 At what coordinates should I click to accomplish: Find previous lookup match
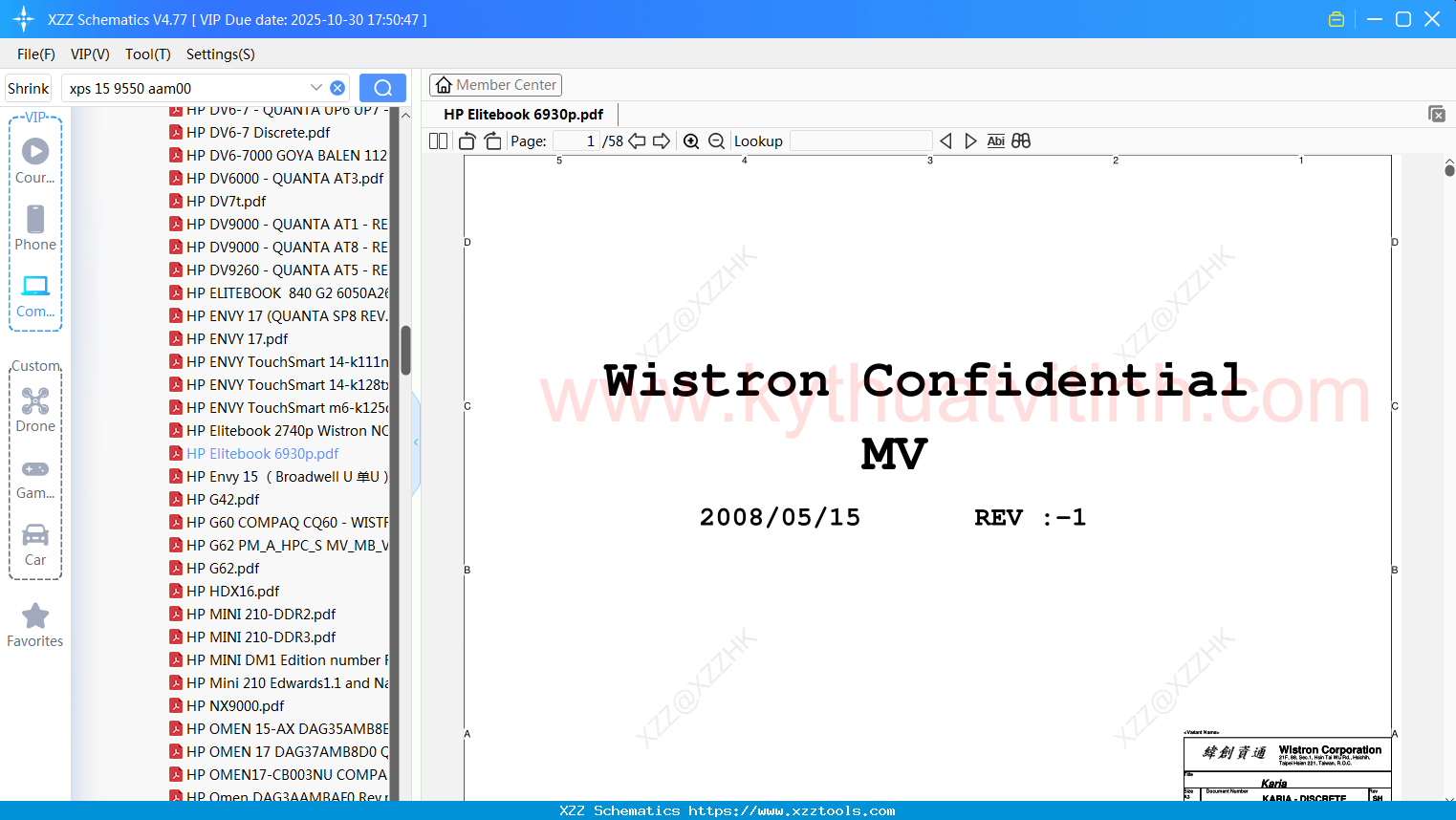point(945,141)
